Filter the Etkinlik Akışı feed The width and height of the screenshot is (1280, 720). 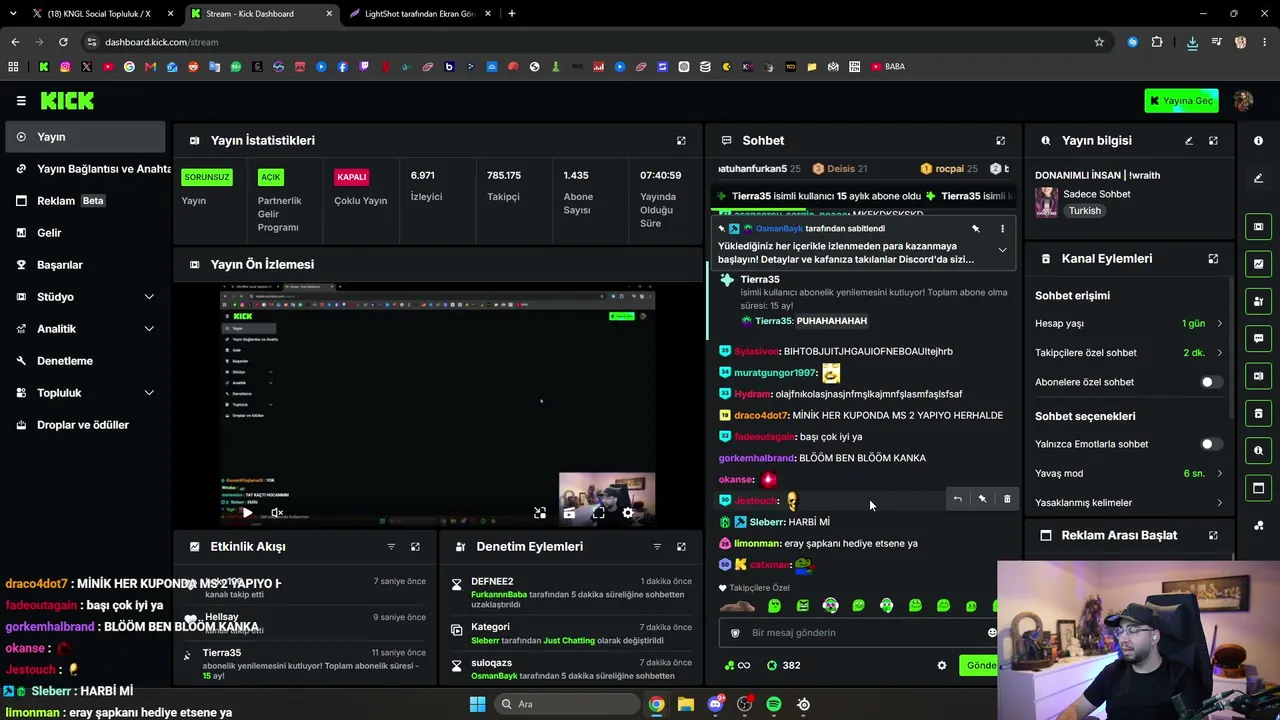click(x=391, y=547)
